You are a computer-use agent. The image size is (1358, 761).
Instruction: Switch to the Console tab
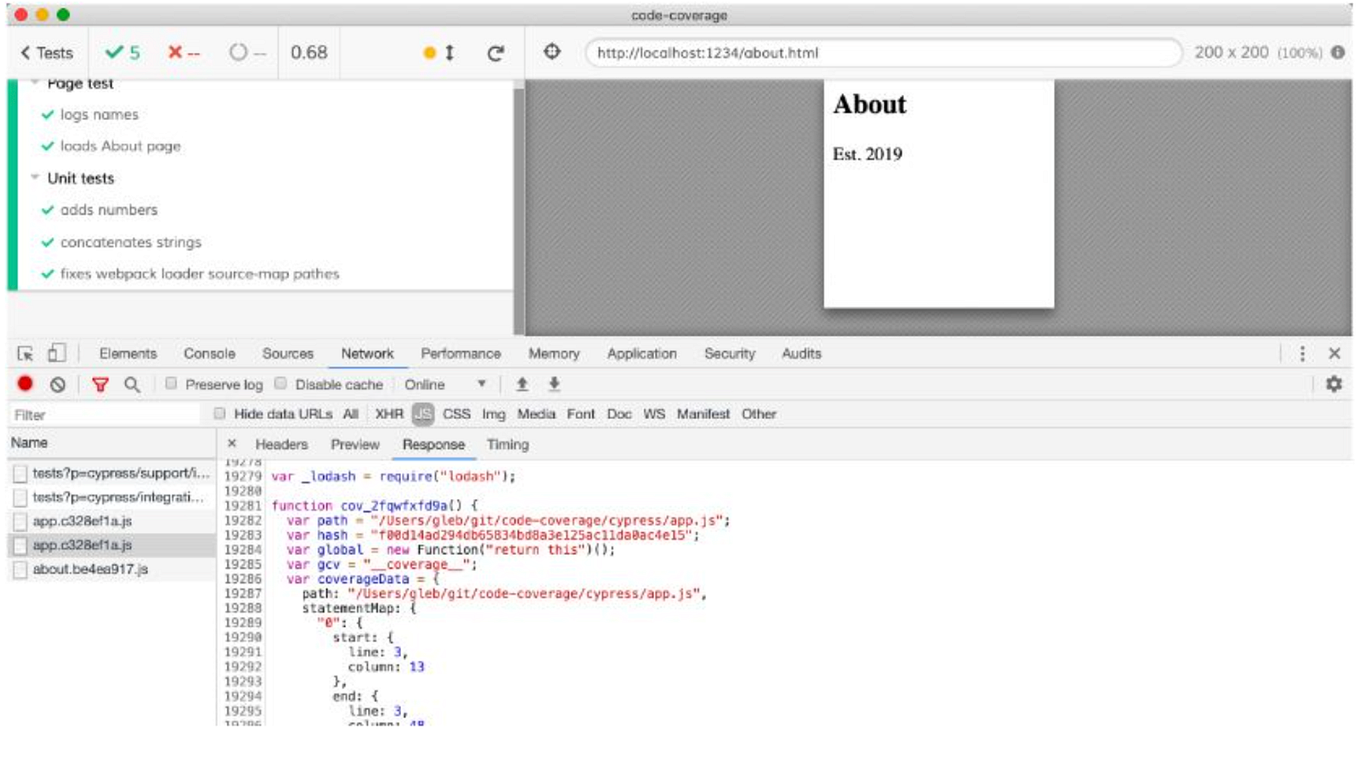(x=209, y=354)
